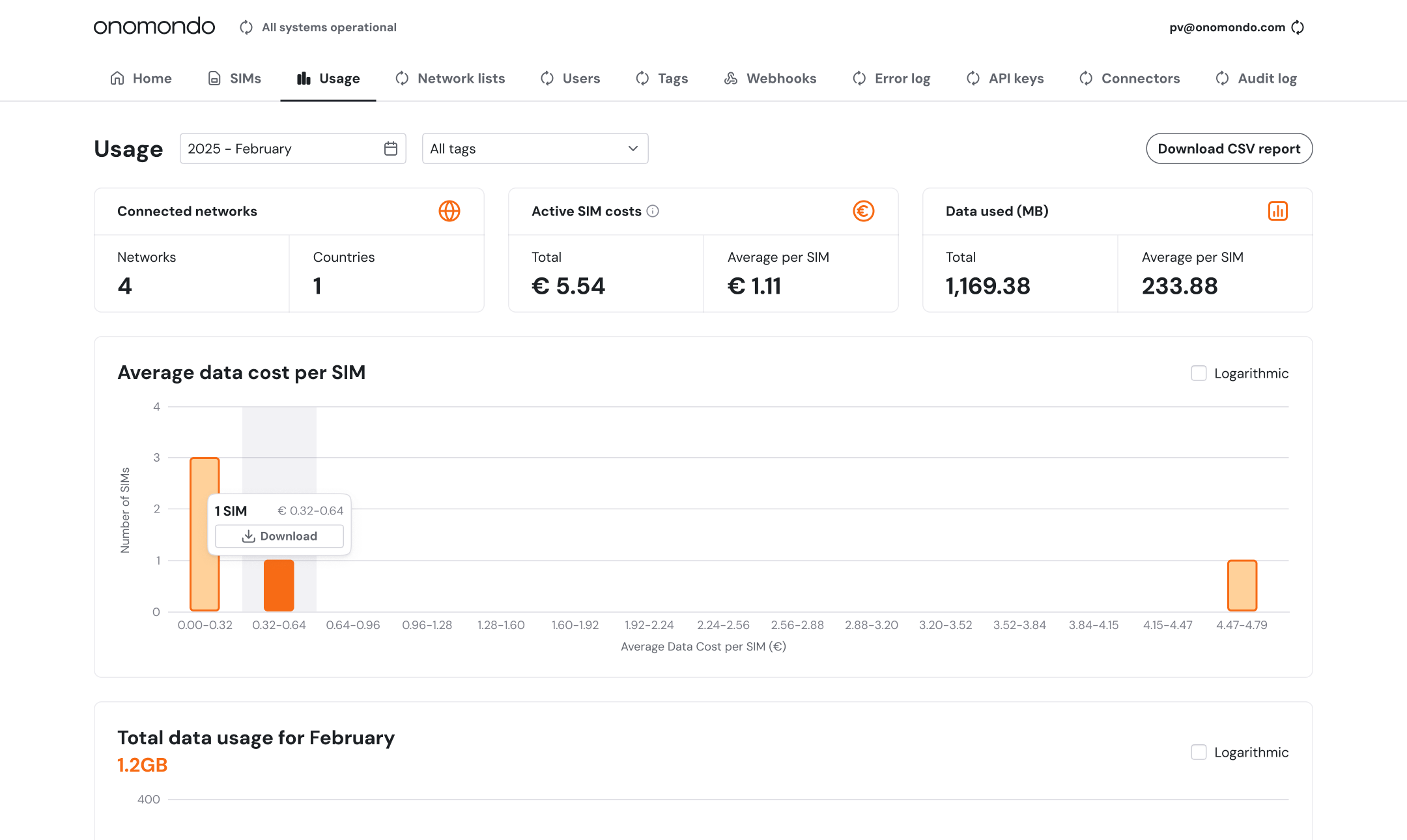Click the calendar icon in the date field
Viewport: 1407px width, 840px height.
(x=391, y=148)
